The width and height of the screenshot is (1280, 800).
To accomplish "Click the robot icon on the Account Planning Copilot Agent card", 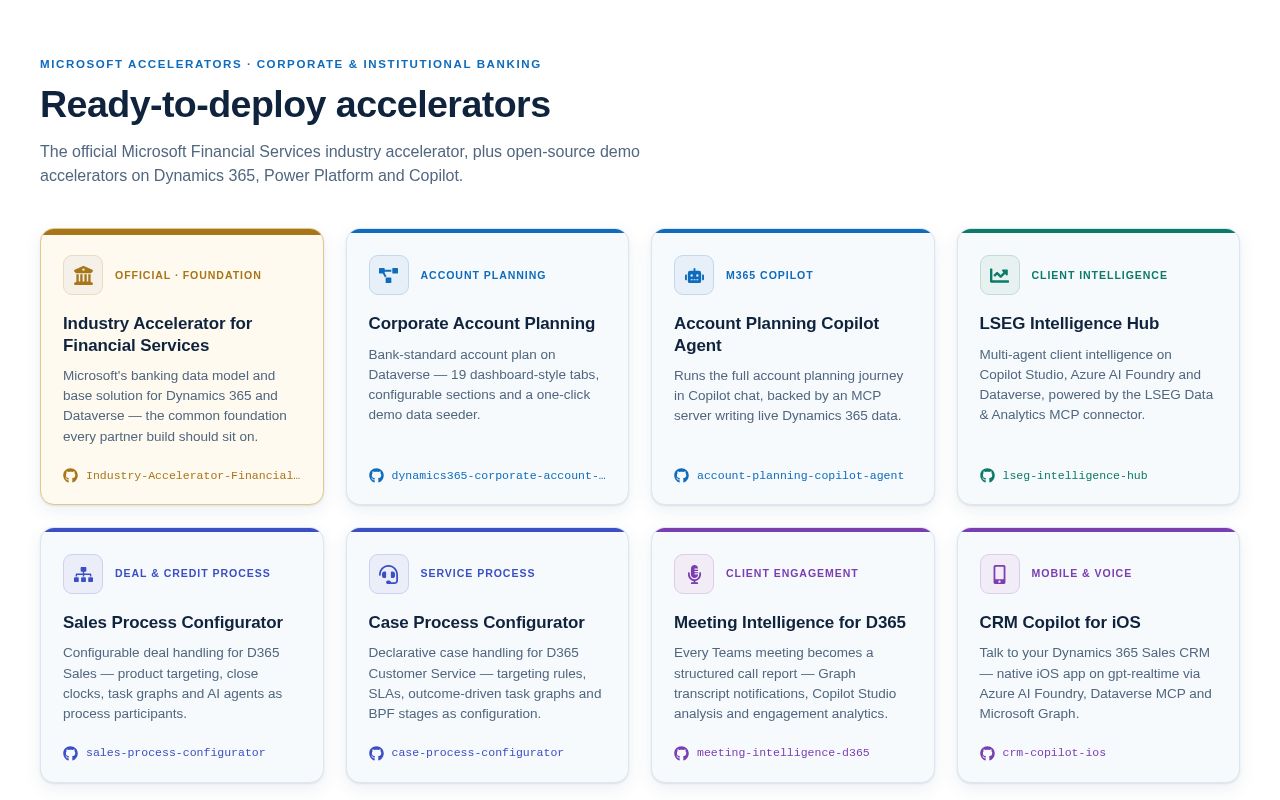I will tap(694, 275).
